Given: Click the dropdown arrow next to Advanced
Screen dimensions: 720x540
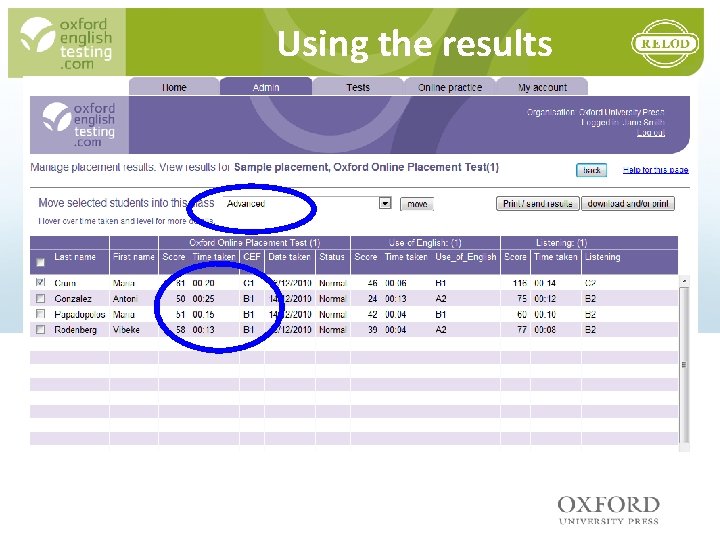Looking at the screenshot, I should point(385,203).
